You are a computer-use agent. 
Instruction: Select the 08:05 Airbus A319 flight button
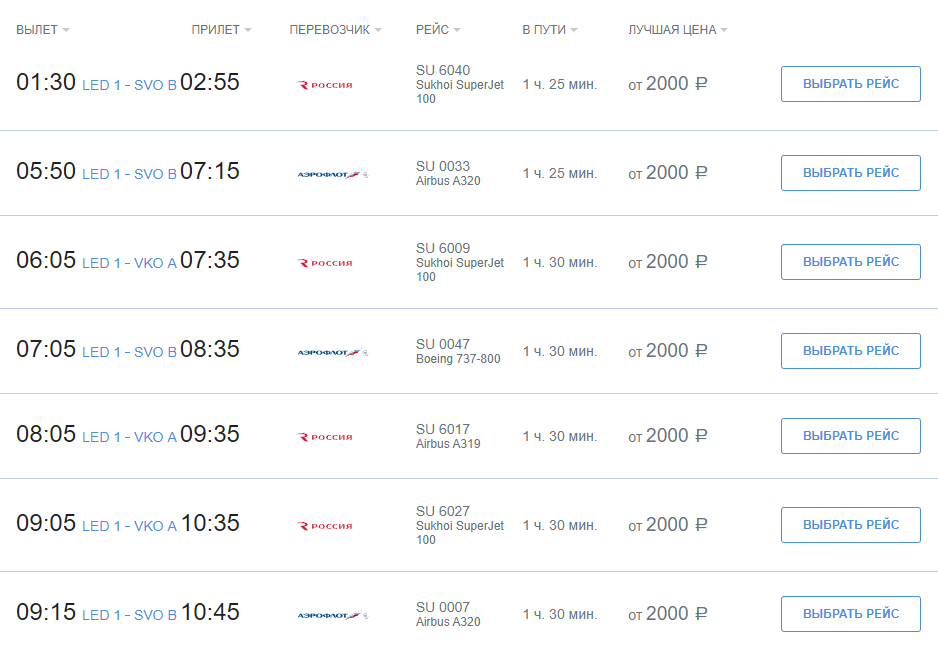coord(851,436)
